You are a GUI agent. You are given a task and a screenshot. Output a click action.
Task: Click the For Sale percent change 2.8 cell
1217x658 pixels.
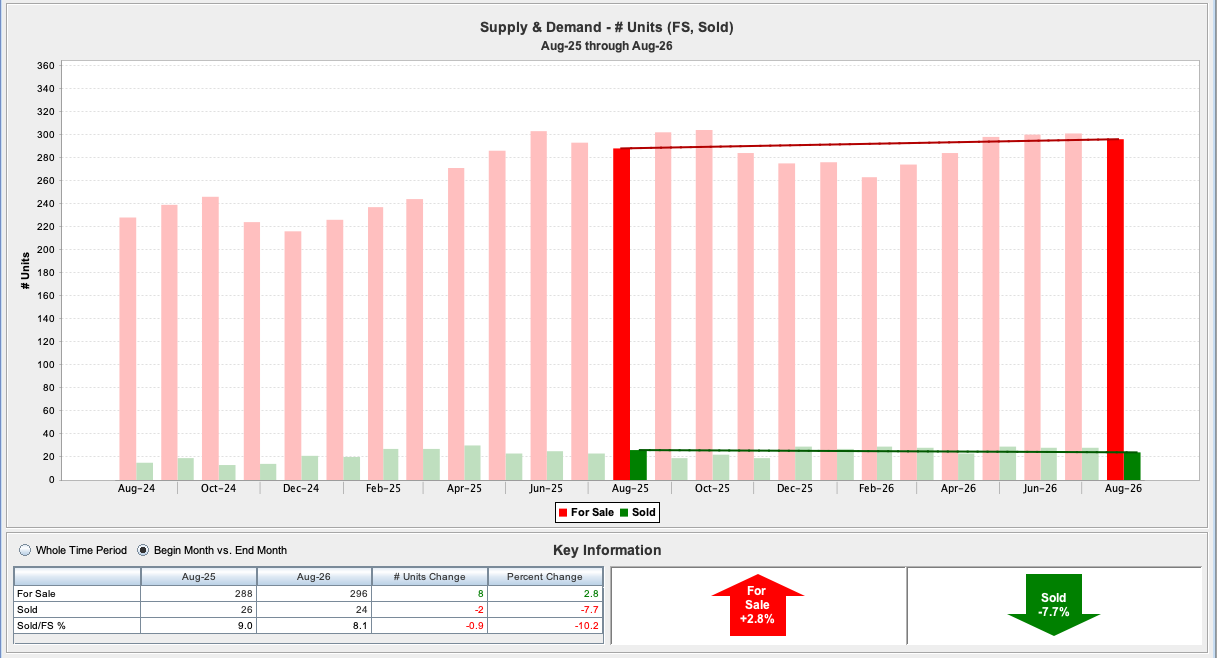tap(545, 593)
